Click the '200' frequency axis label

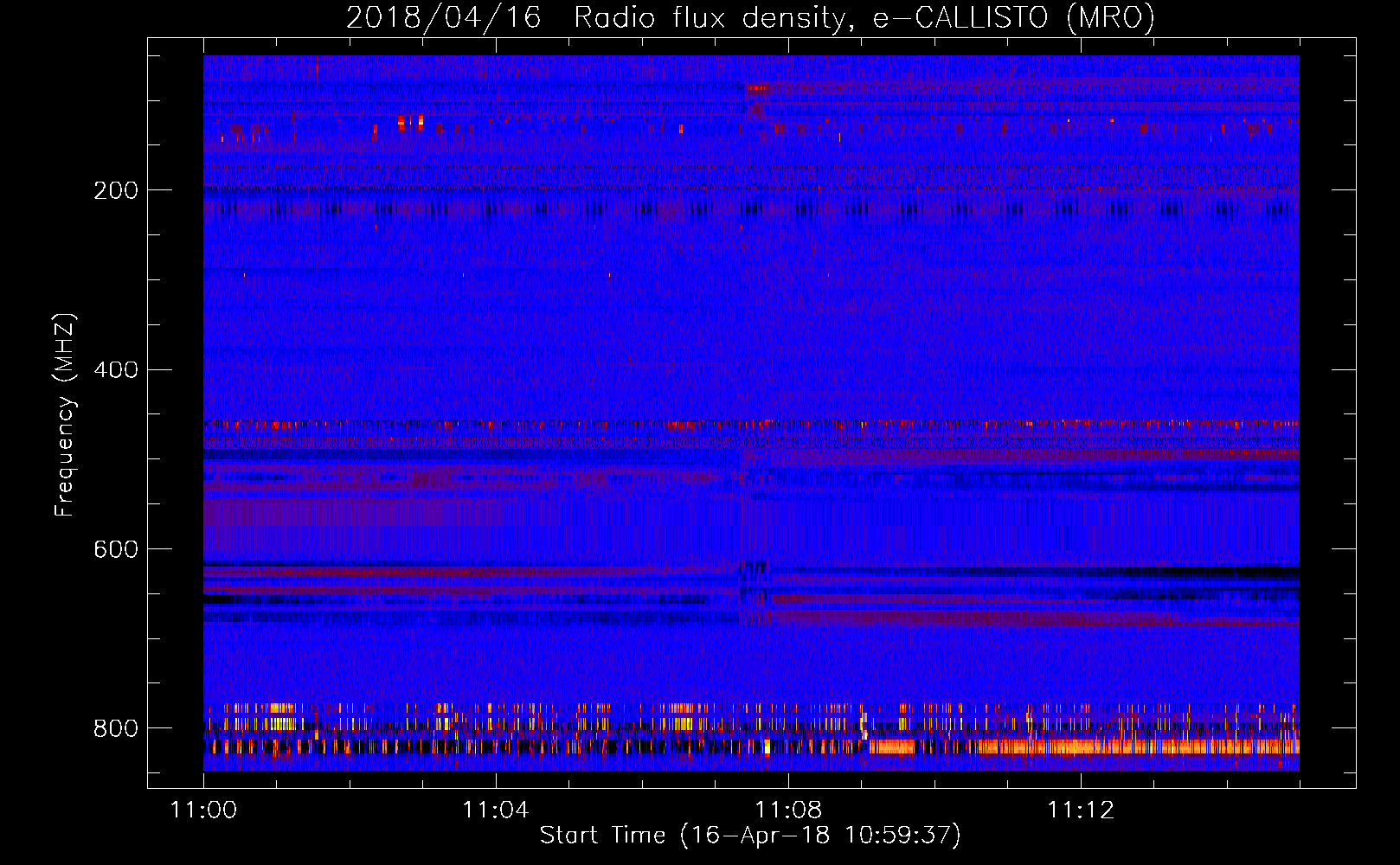116,190
